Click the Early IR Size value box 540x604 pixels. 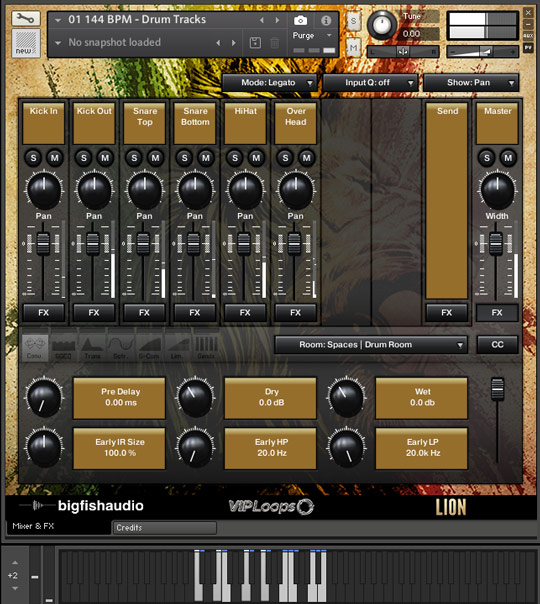point(119,448)
